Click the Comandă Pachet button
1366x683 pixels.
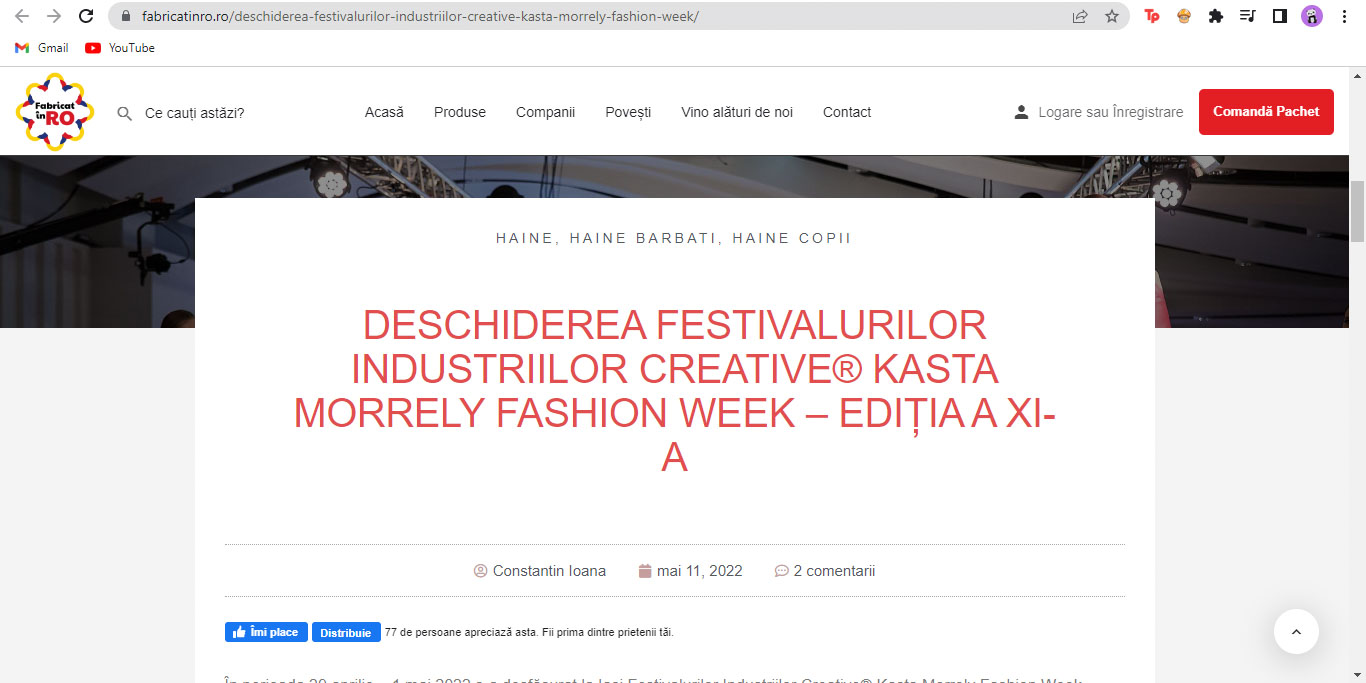[x=1266, y=112]
